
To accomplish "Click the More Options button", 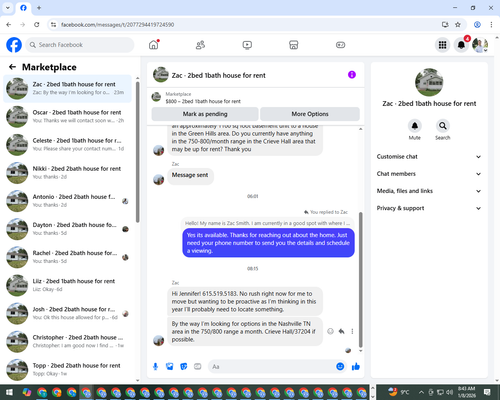I will coord(310,114).
